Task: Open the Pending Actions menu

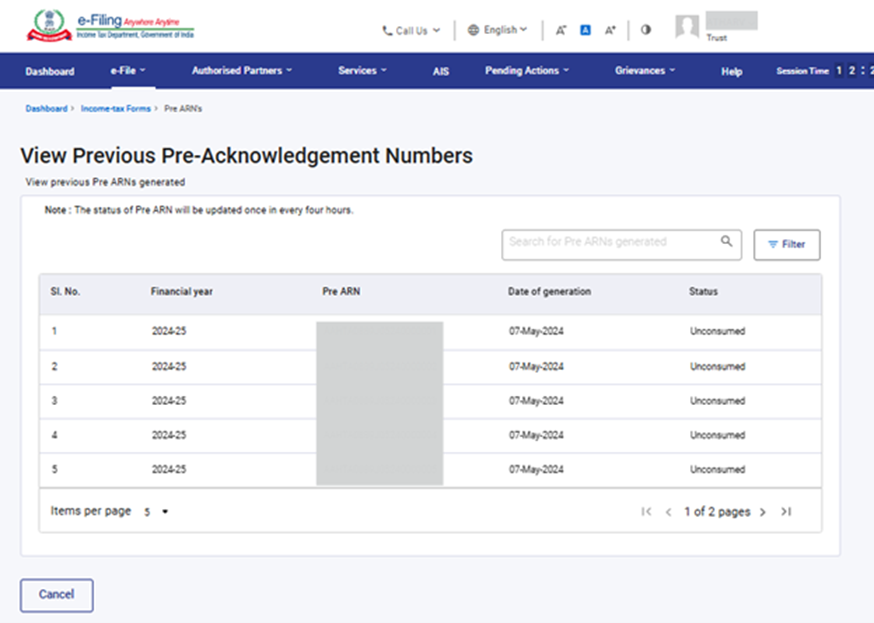Action: click(x=527, y=71)
